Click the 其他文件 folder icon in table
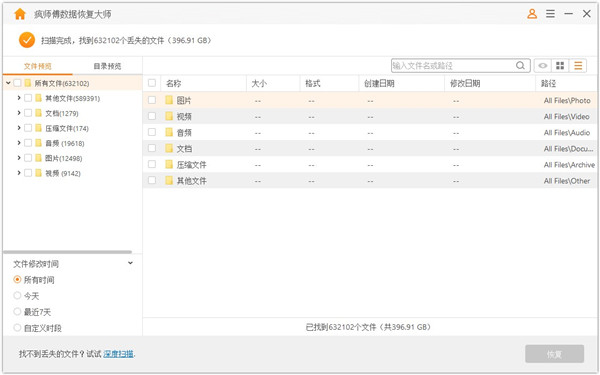This screenshot has width=600, height=375. tap(169, 181)
